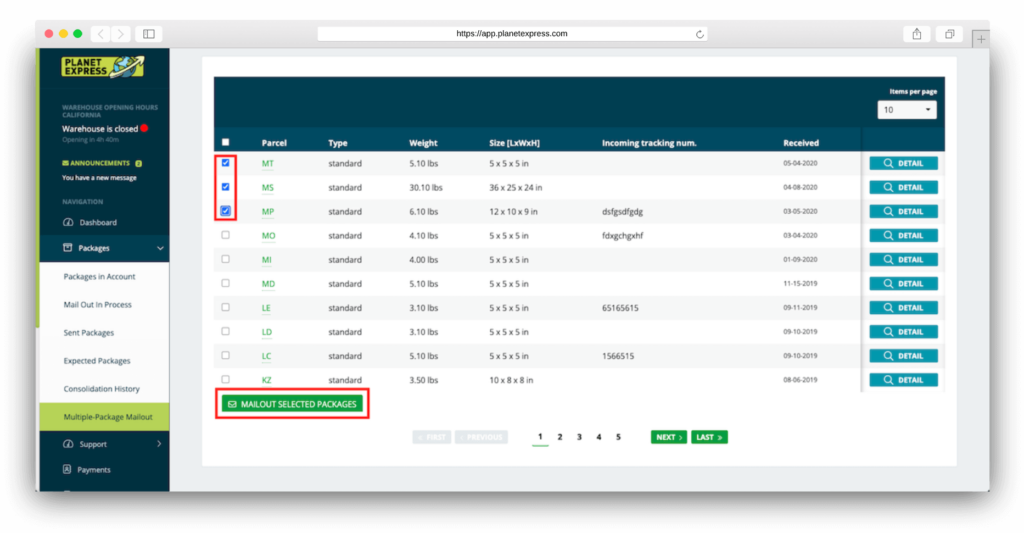Open the Detail button for parcel KZ
Screen dimensions: 1024x533
(x=903, y=380)
